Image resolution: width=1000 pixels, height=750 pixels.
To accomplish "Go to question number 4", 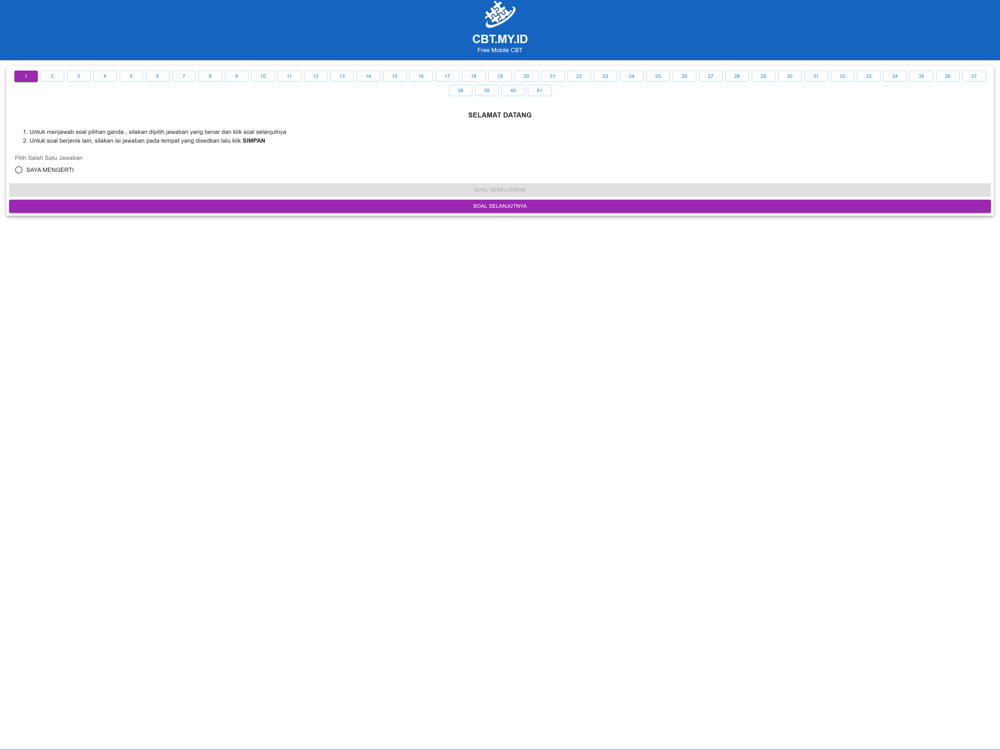I will (x=105, y=76).
